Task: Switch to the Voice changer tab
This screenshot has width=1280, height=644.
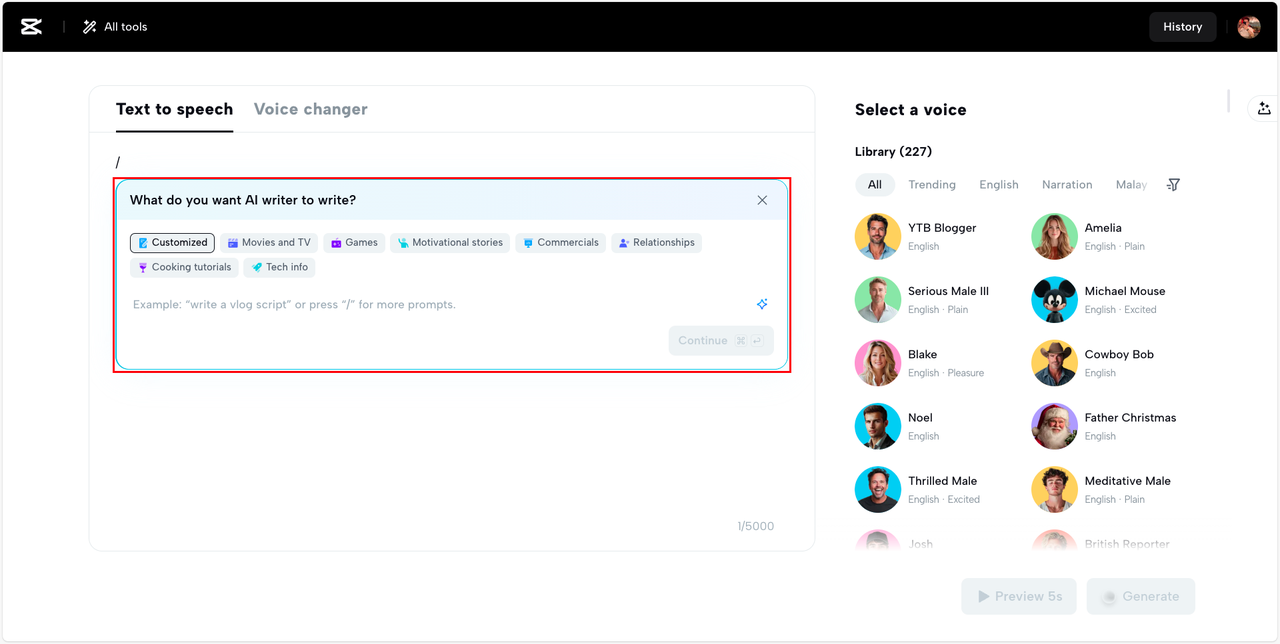Action: pyautogui.click(x=310, y=109)
